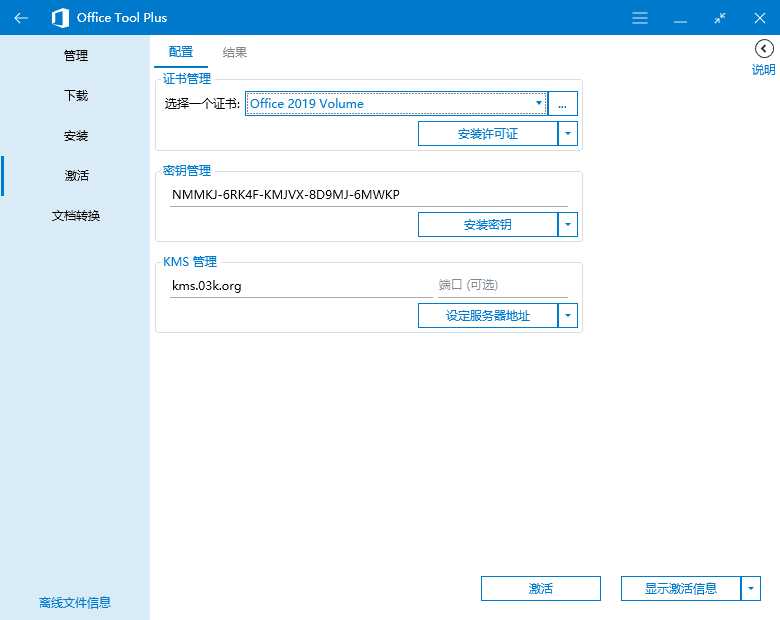This screenshot has height=620, width=780.
Task: Click the kms.03k.org server address field
Action: click(301, 286)
